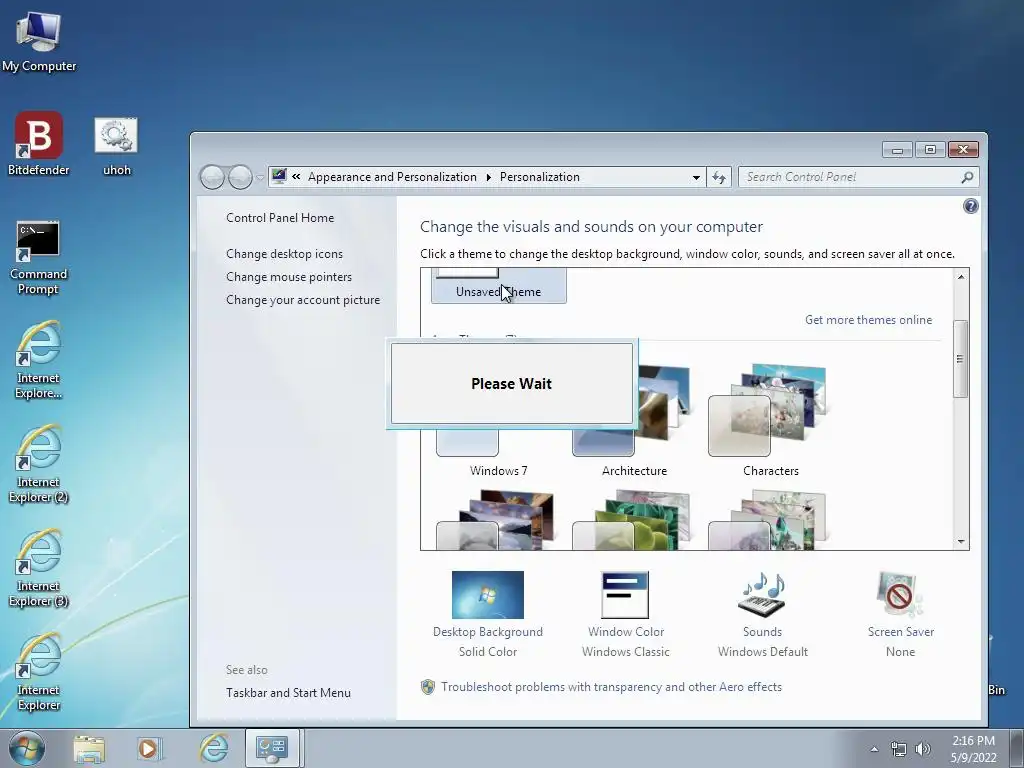Open Window Color settings
Viewport: 1024px width, 768px height.
point(626,615)
